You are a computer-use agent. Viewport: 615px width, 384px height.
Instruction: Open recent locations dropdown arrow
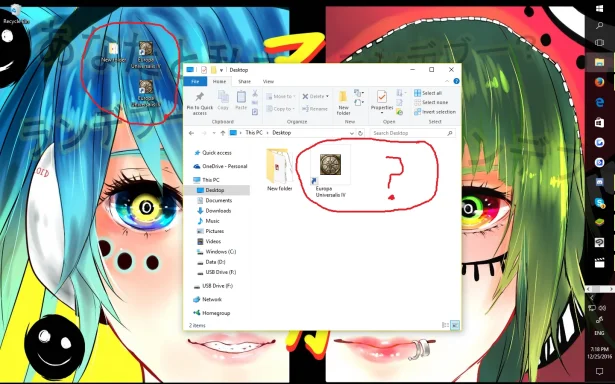(214, 133)
